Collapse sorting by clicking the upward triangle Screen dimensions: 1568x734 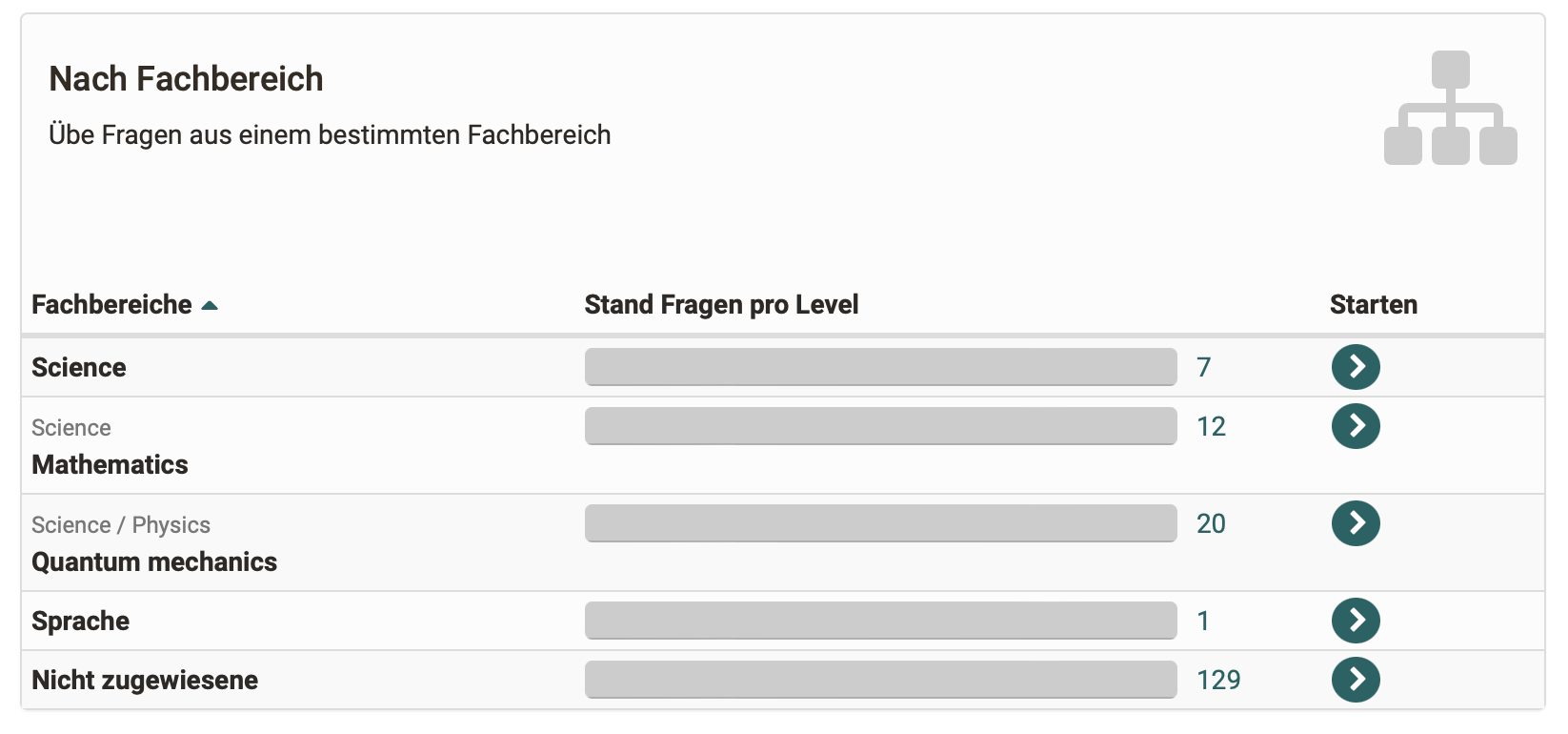(x=211, y=303)
